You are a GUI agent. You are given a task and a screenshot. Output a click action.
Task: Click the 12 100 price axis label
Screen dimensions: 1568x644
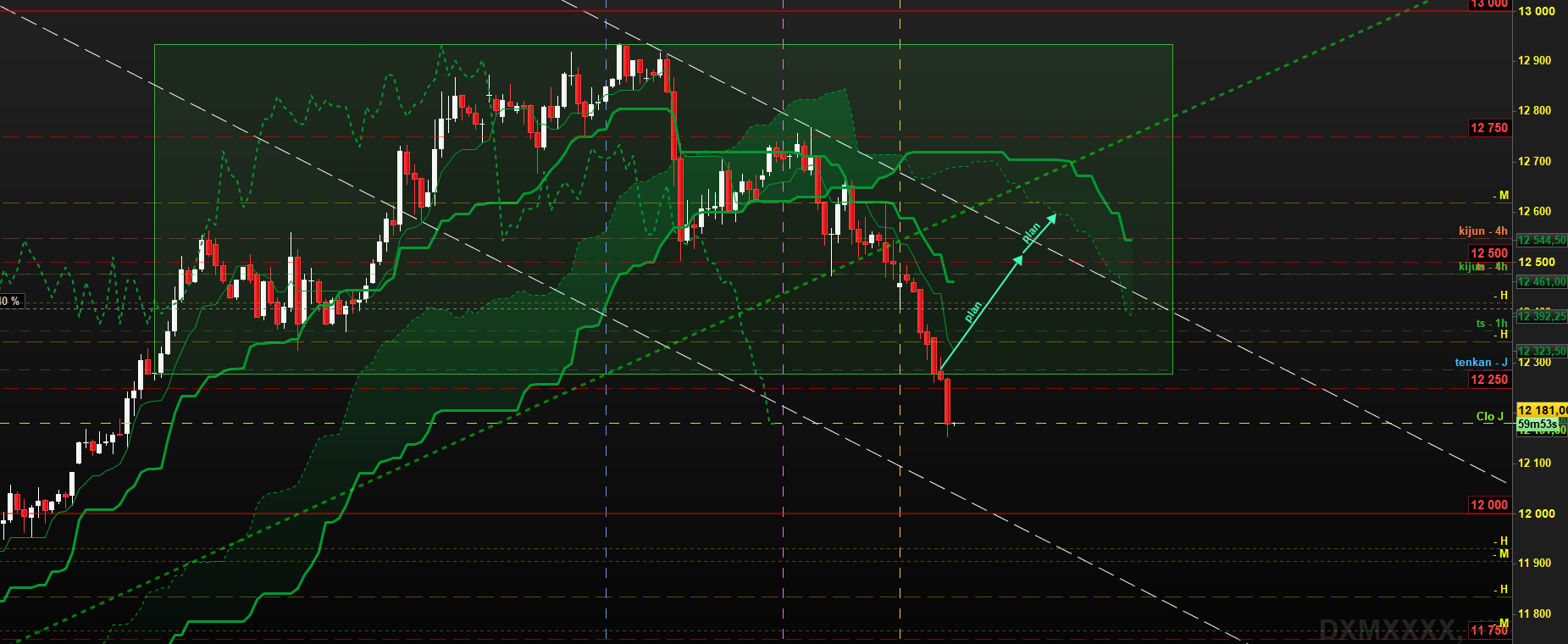(x=1535, y=463)
